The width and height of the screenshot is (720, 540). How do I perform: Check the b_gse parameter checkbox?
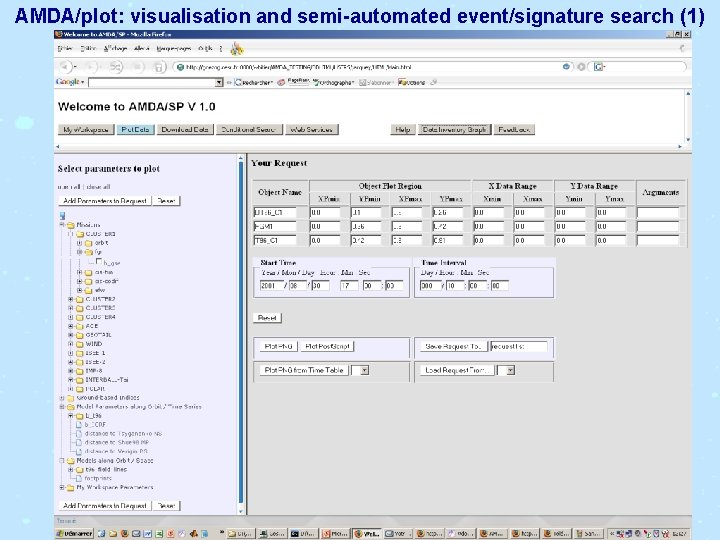101,261
